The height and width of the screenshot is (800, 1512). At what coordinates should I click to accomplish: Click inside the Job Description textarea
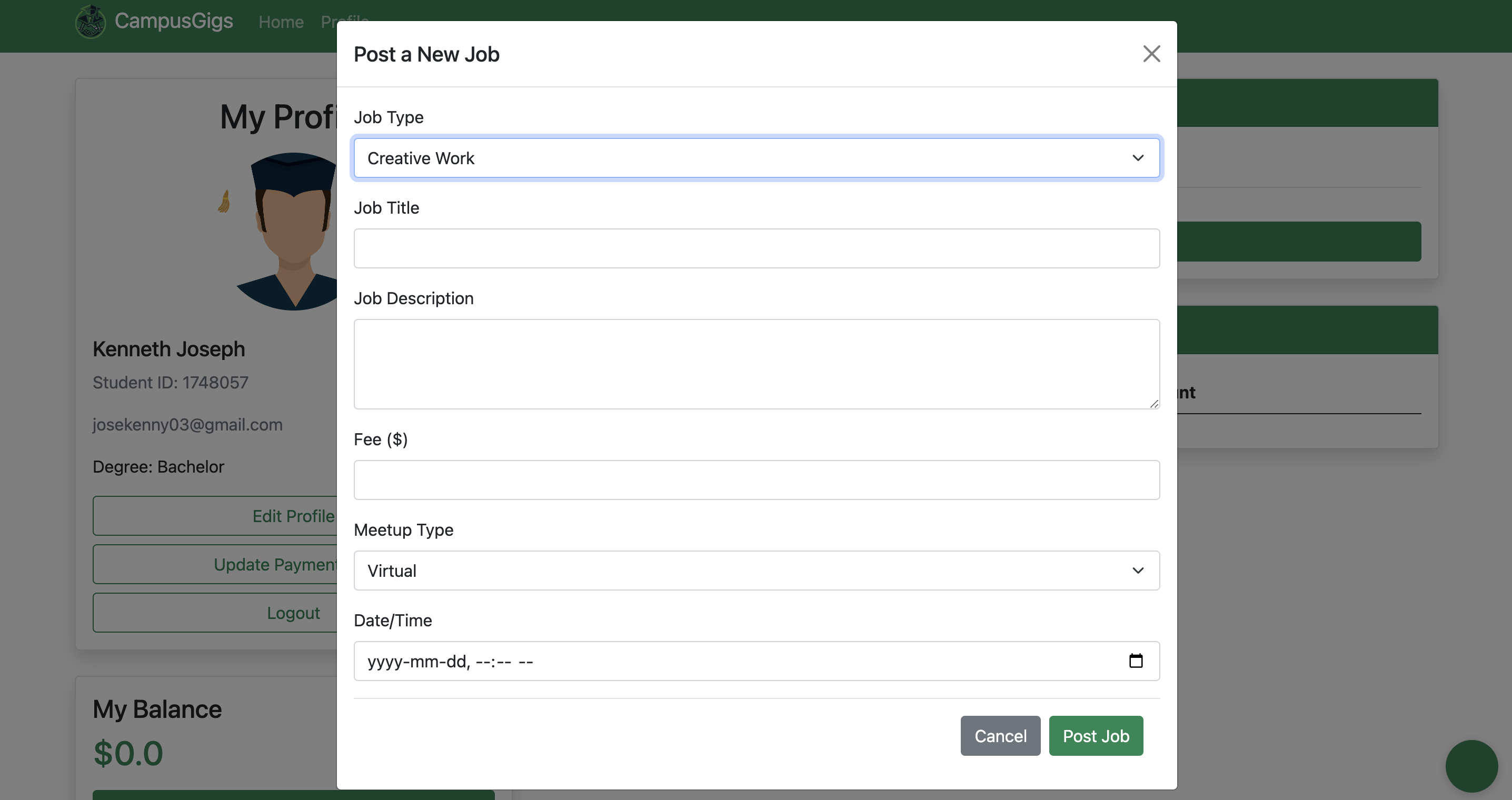tap(756, 364)
